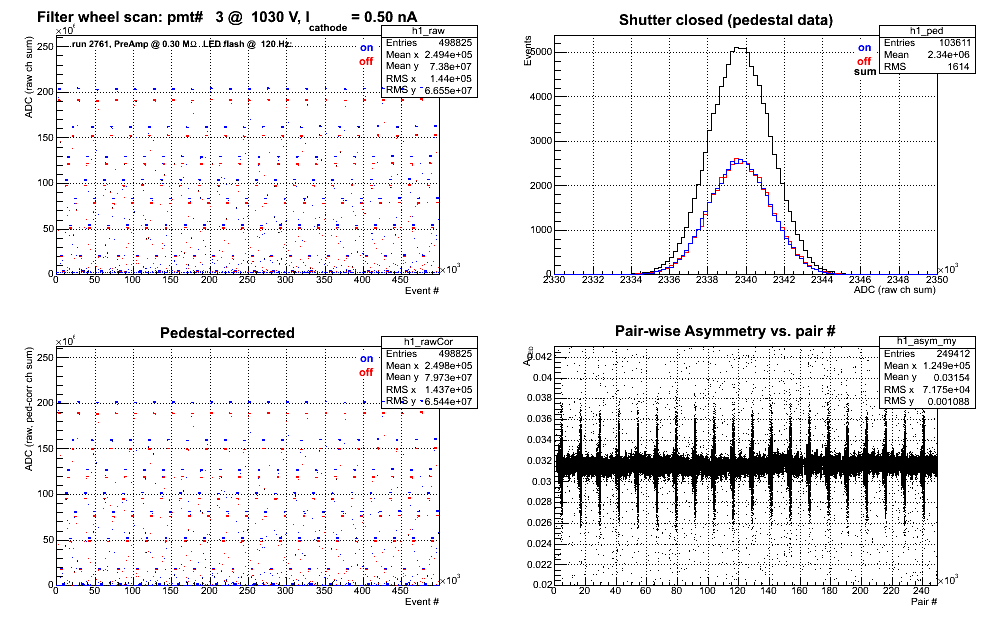Select the 5000 tick on the Events axis
The width and height of the screenshot is (996, 622).
coord(543,51)
